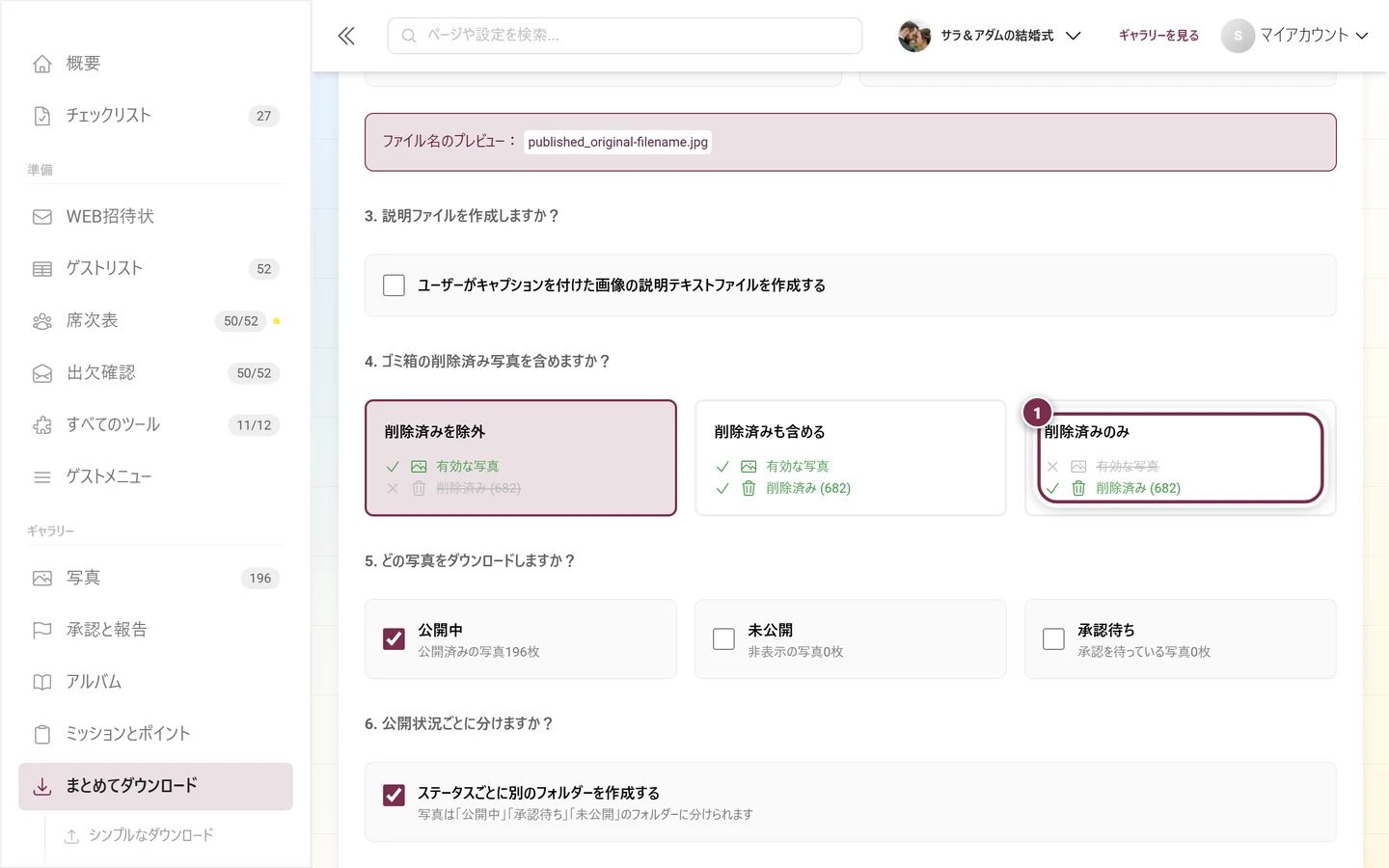
Task: Click the ページや設定を検索 search field
Action: pos(625,36)
